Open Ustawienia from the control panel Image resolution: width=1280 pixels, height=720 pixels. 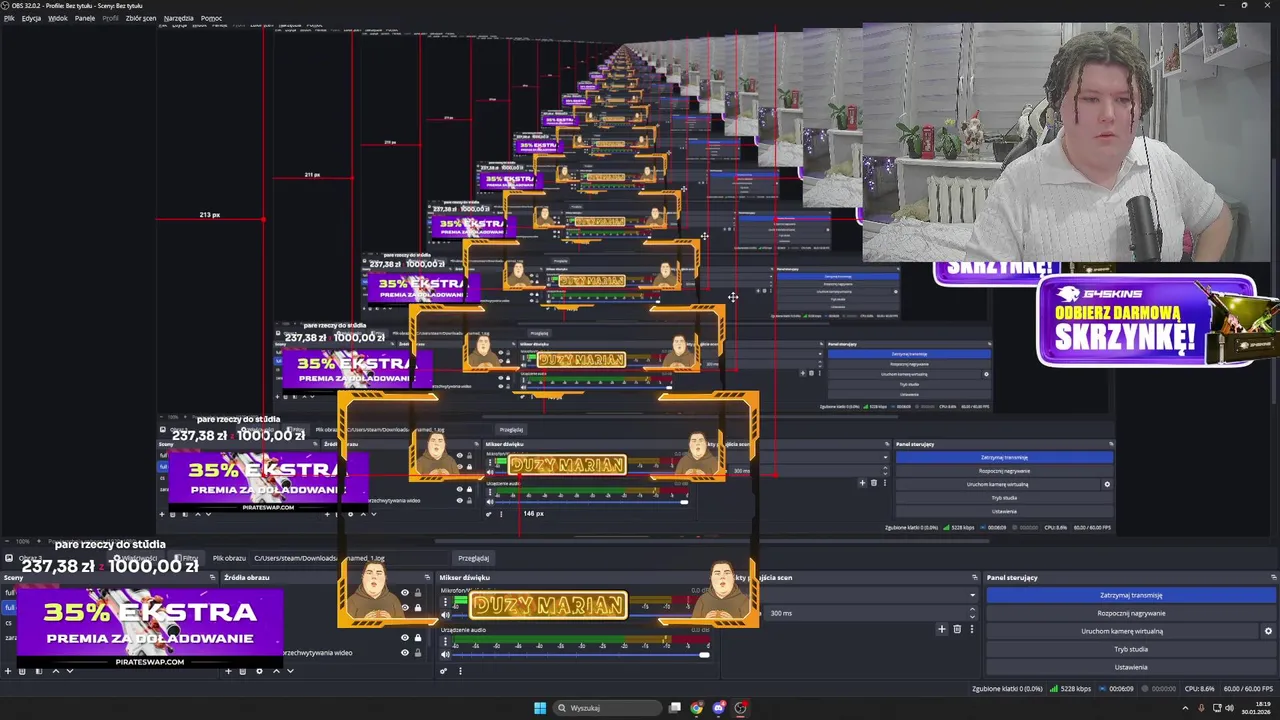[x=1131, y=667]
